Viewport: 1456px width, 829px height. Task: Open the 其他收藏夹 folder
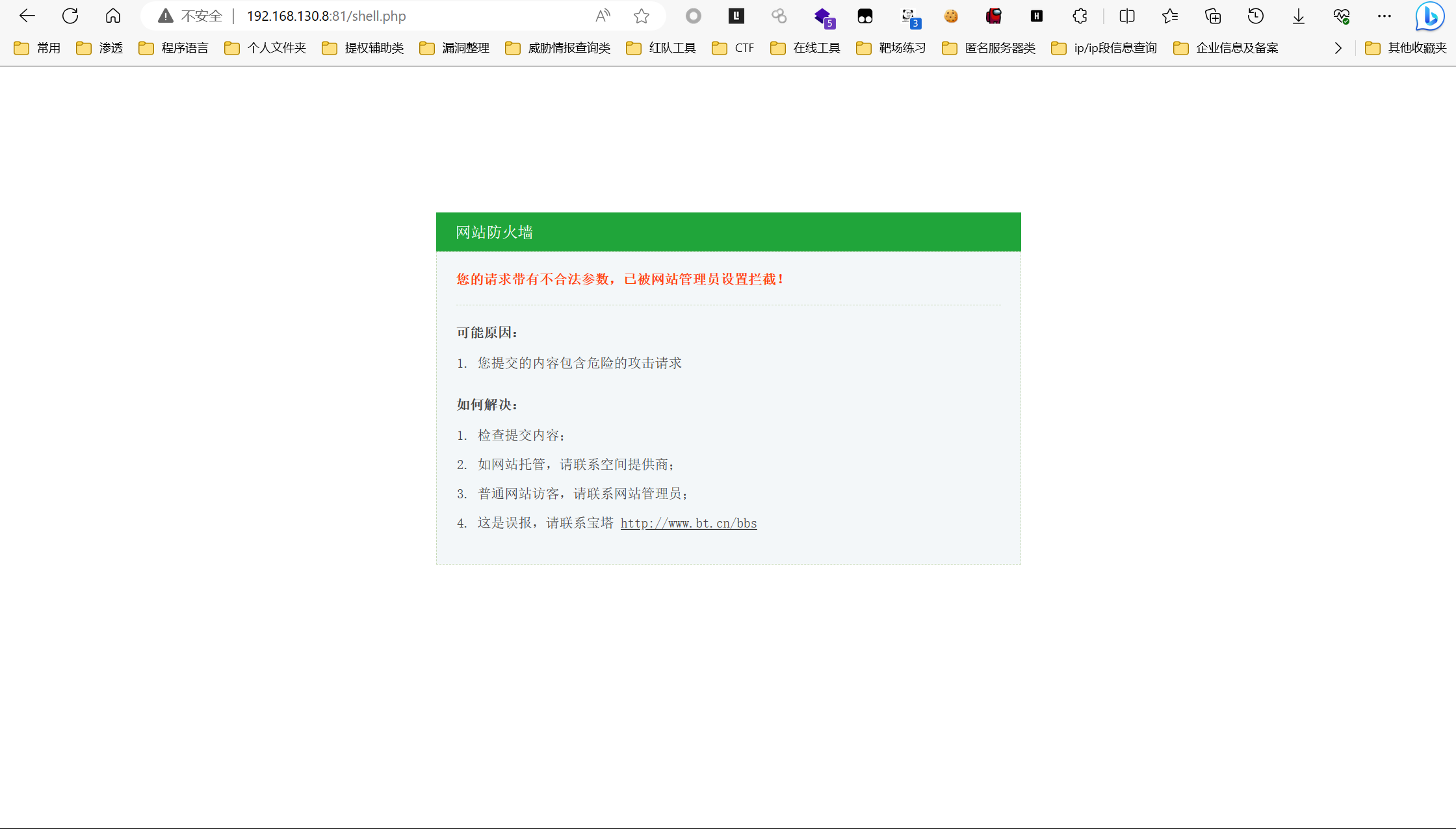pyautogui.click(x=1406, y=47)
